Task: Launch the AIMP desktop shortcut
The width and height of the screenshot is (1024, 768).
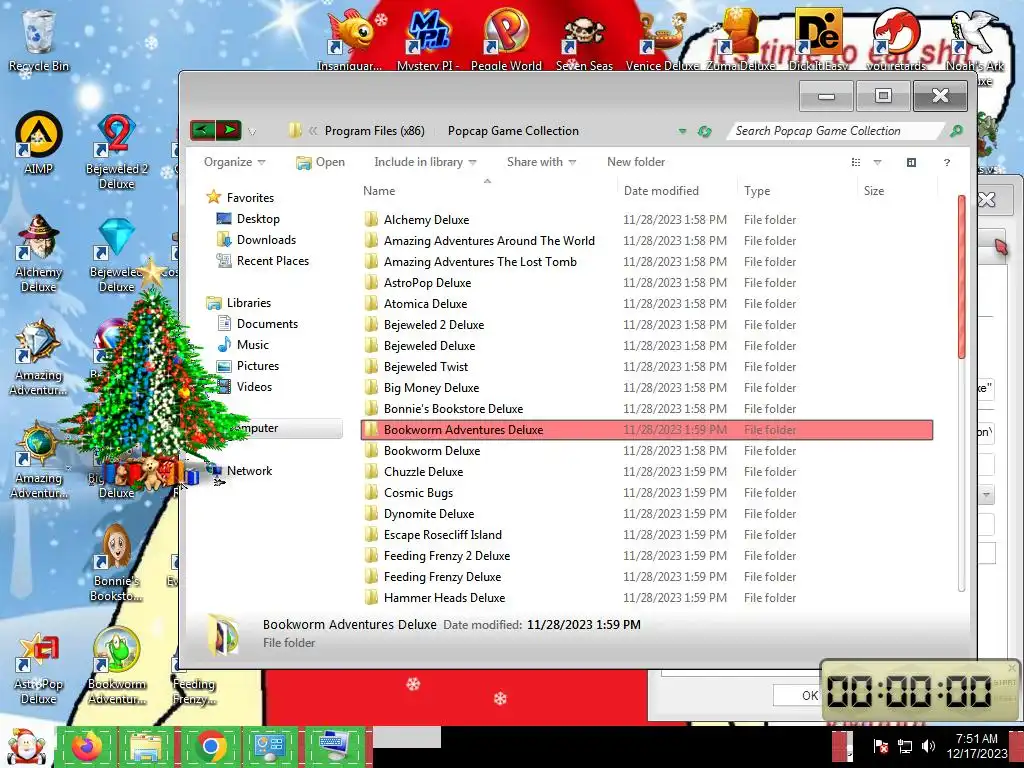Action: pyautogui.click(x=39, y=143)
